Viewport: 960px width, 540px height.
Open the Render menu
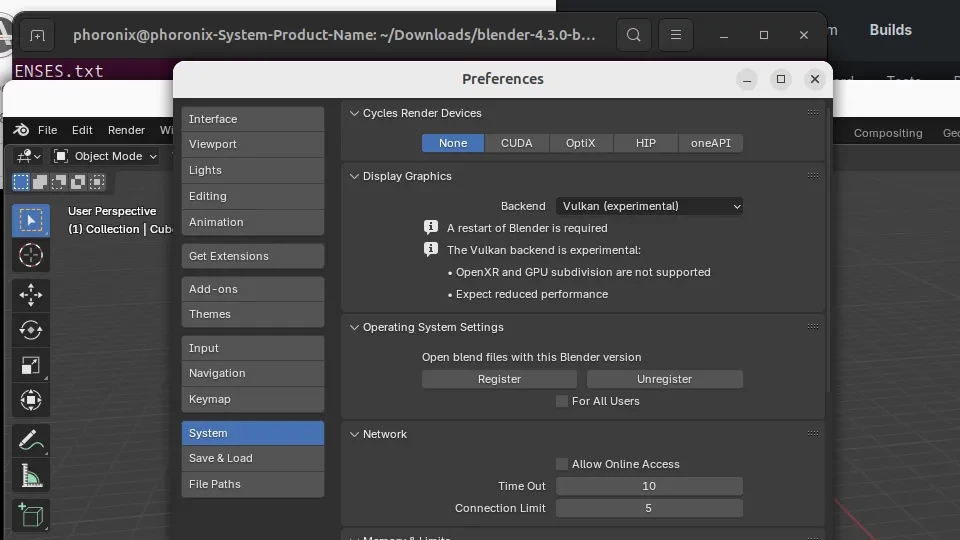click(x=126, y=130)
